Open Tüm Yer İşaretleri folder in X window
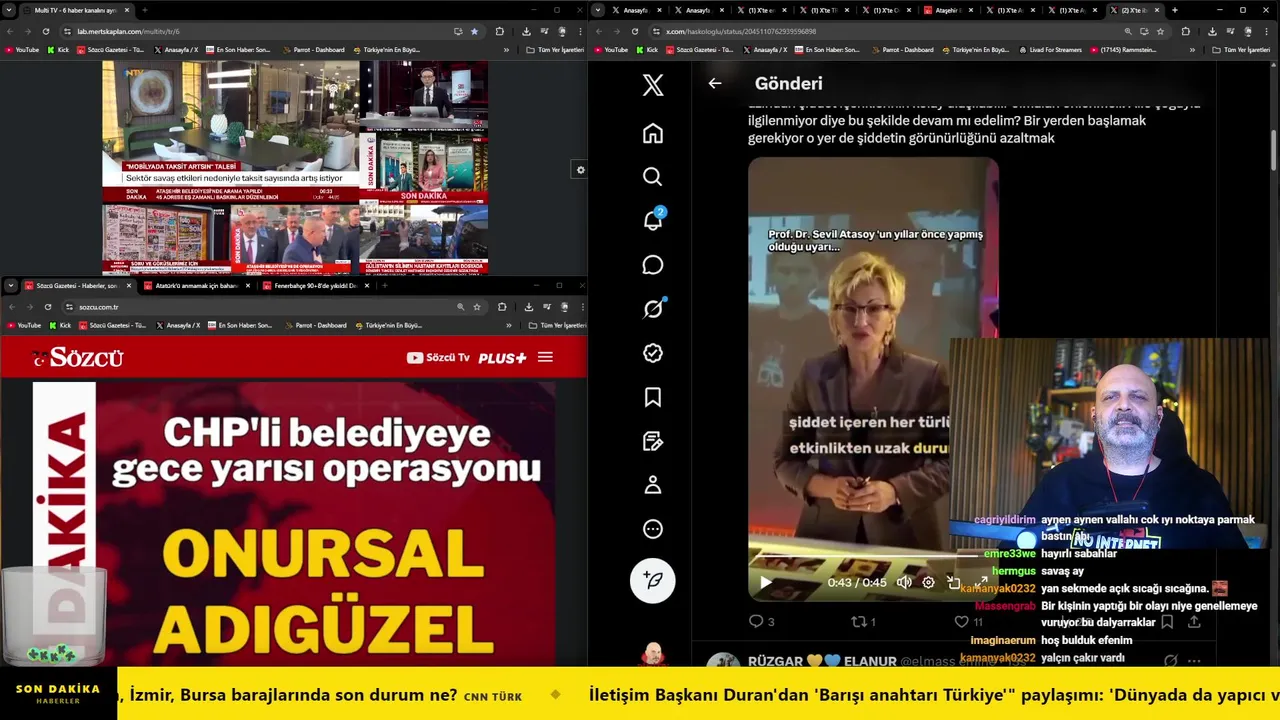This screenshot has width=1280, height=720. pos(1236,49)
